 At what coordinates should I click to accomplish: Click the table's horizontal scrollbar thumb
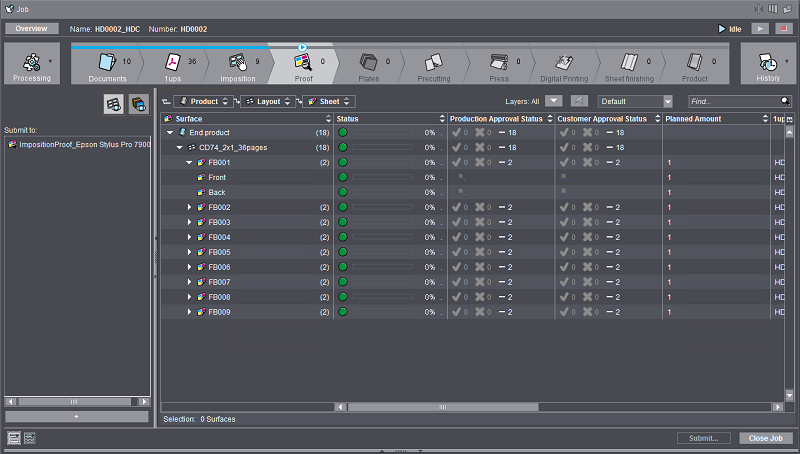click(x=443, y=407)
